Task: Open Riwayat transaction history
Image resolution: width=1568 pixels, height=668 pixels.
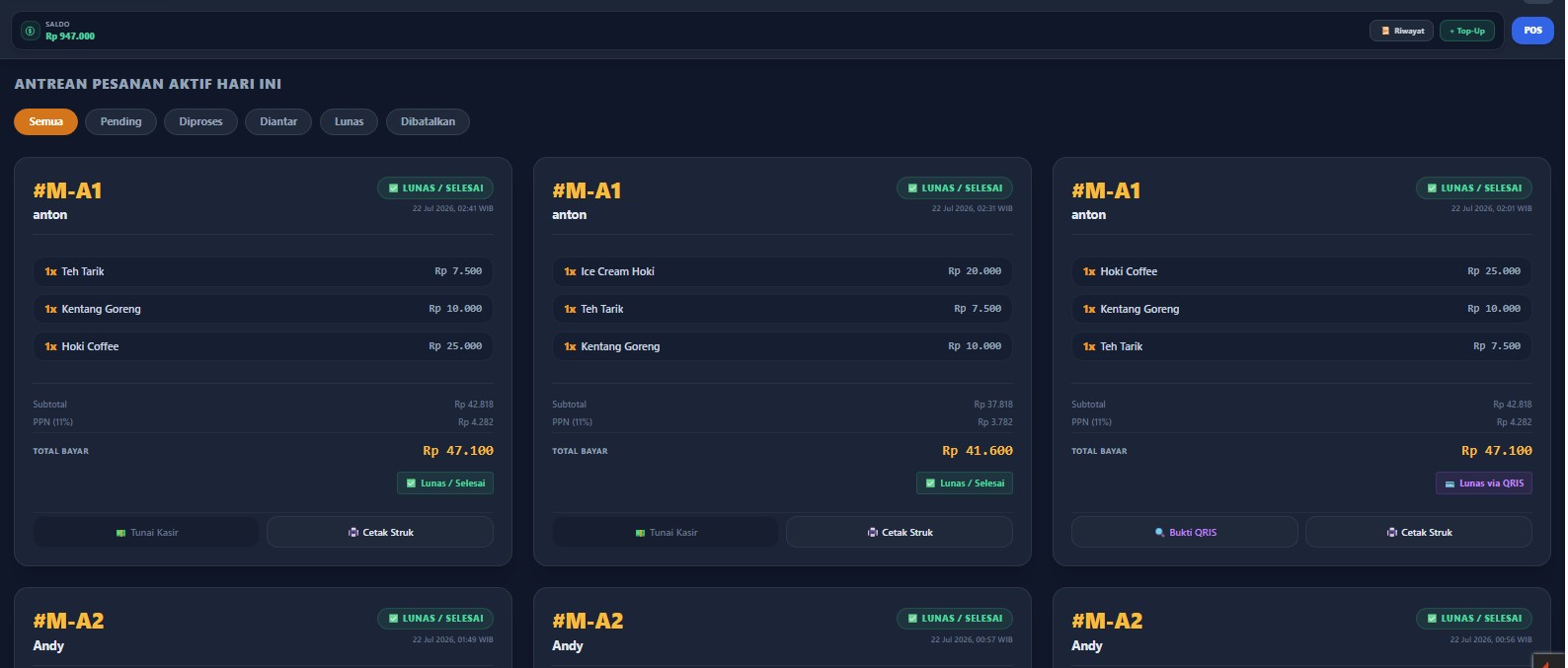Action: point(1401,31)
